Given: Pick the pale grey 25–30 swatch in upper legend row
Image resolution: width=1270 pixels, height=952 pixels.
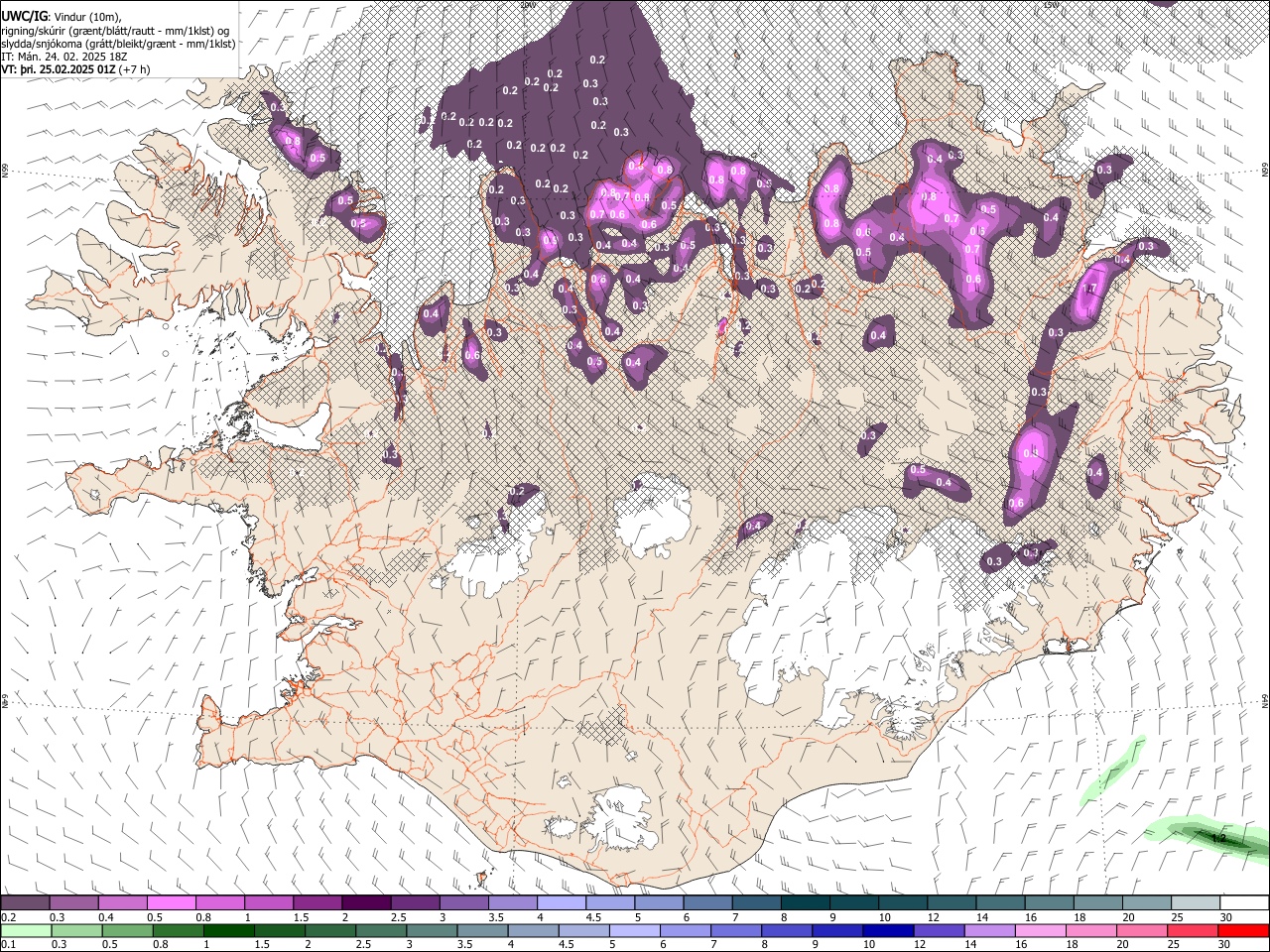Looking at the screenshot, I should click(1195, 902).
